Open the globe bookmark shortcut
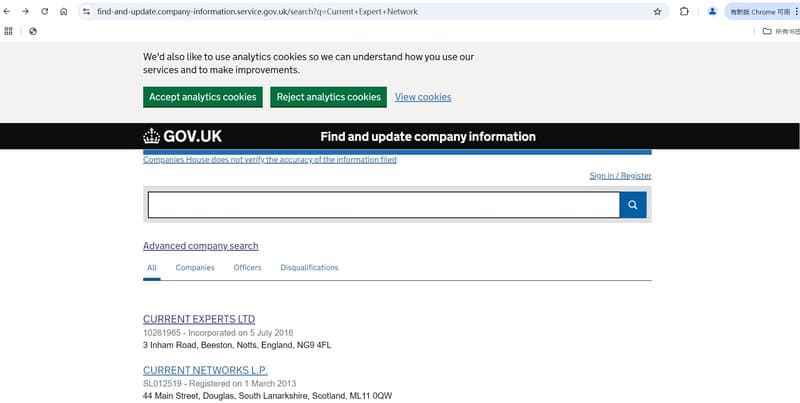 [33, 31]
